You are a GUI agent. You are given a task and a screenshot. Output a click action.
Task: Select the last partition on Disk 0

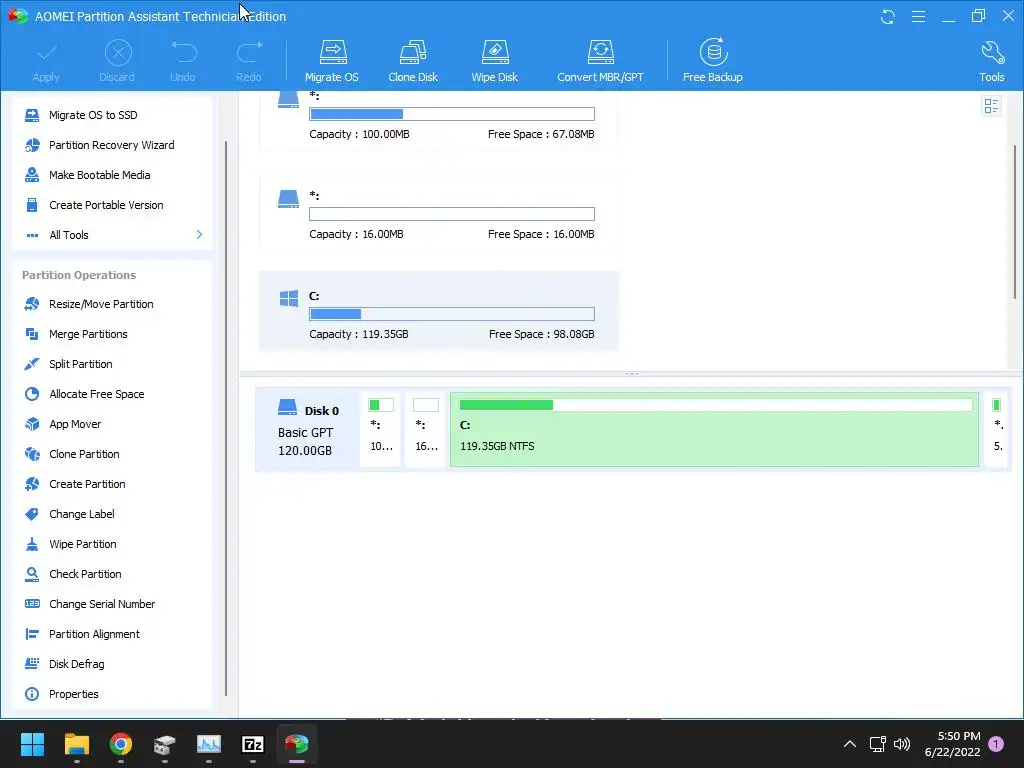pos(997,430)
